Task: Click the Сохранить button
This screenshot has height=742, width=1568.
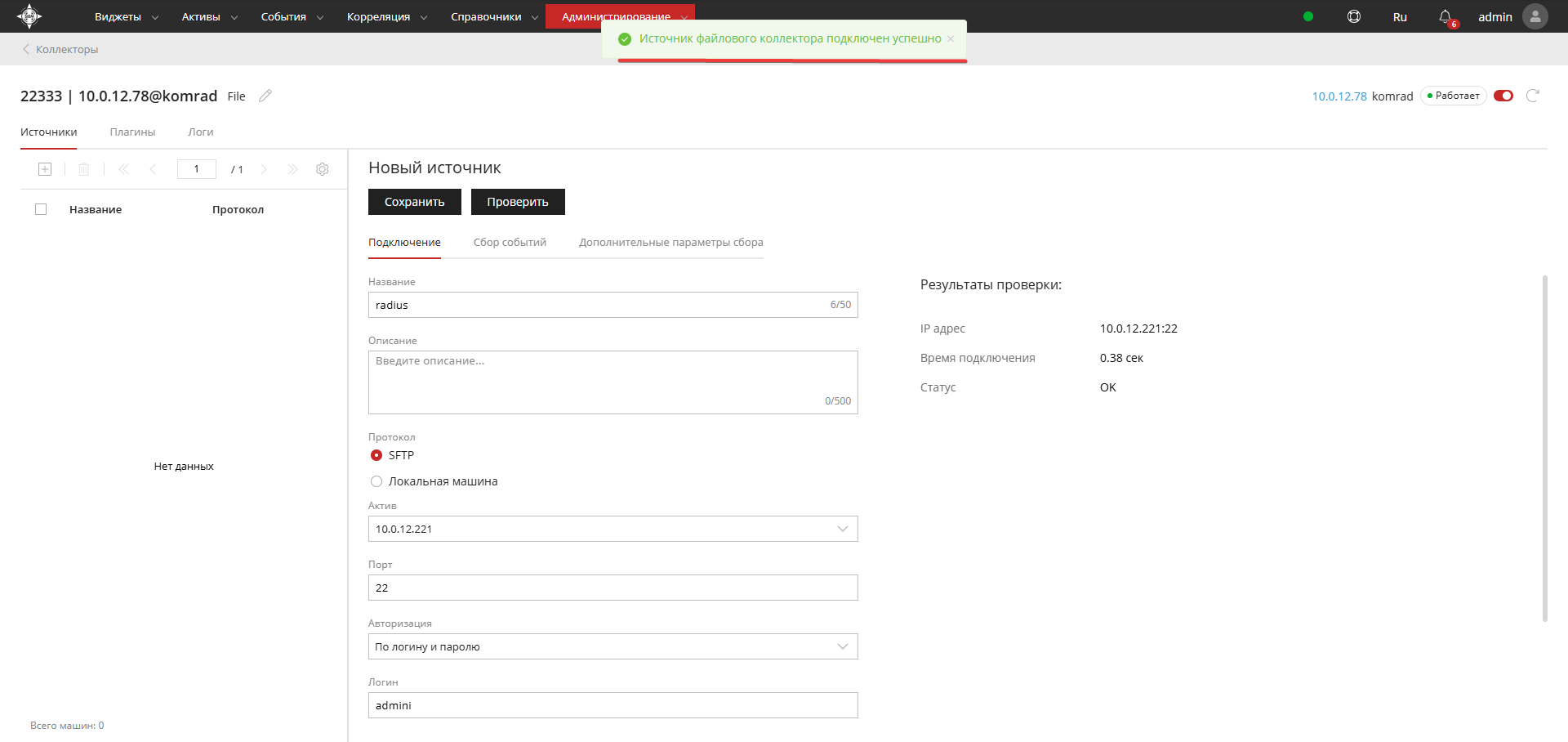Action: tap(415, 202)
